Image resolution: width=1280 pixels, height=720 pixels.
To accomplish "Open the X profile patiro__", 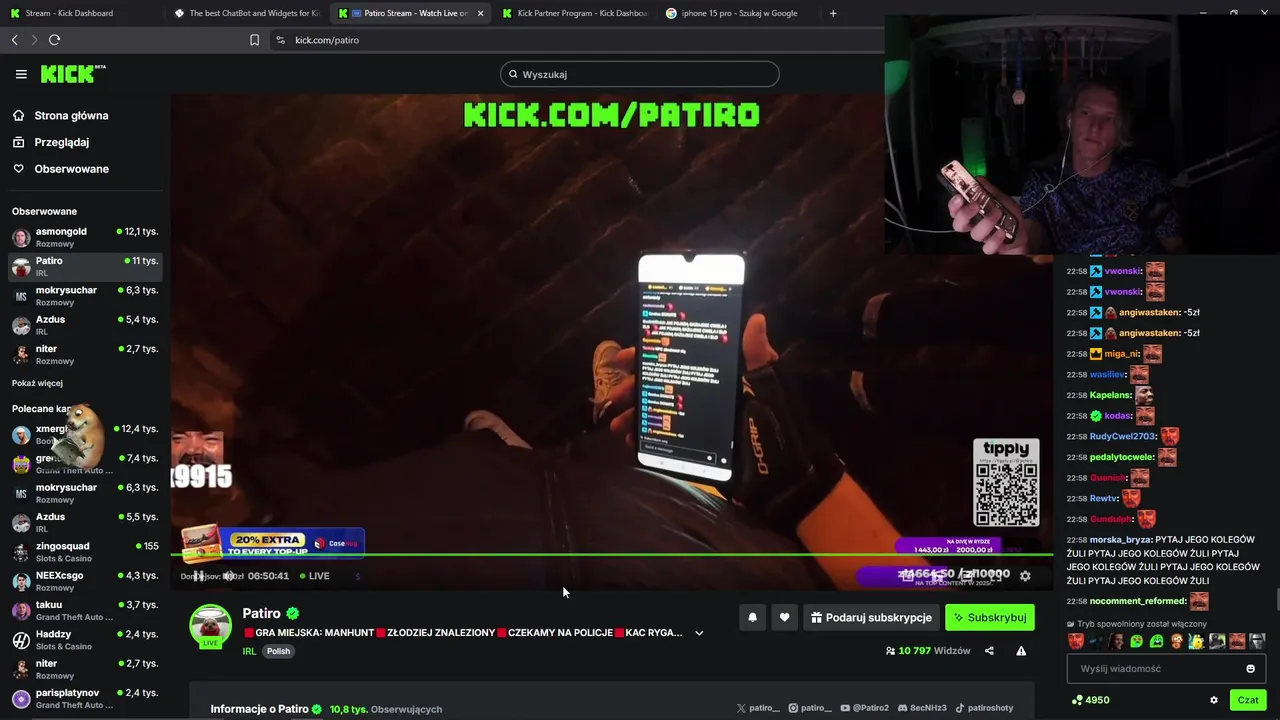I will click(757, 708).
